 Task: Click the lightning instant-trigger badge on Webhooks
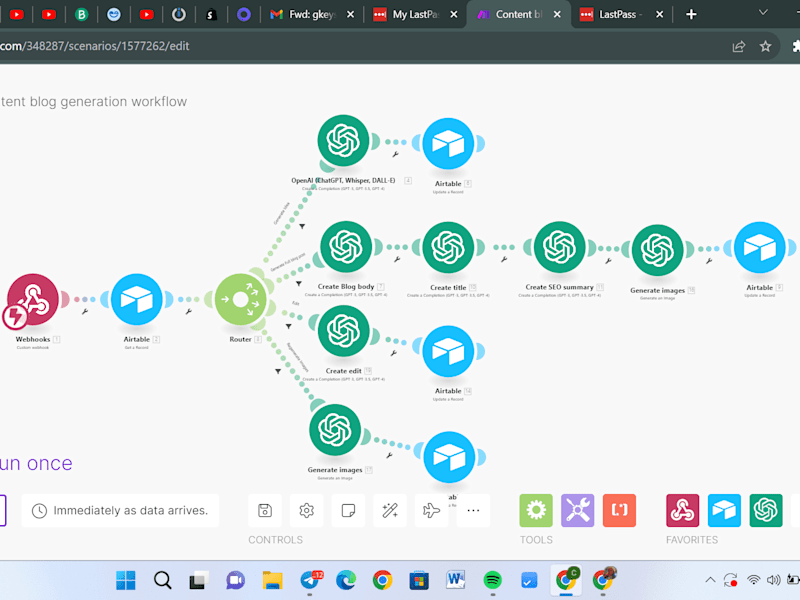click(x=15, y=316)
